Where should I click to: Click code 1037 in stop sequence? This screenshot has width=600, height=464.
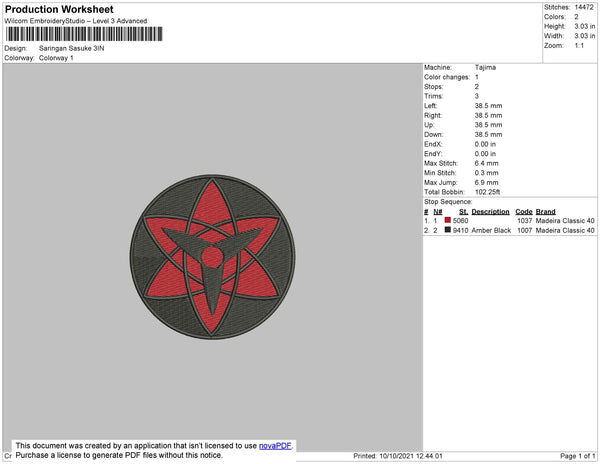tap(525, 221)
